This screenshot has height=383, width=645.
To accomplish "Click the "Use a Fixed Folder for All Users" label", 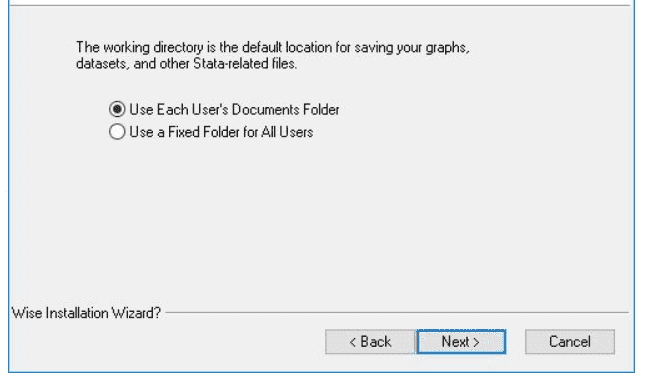I will [221, 132].
